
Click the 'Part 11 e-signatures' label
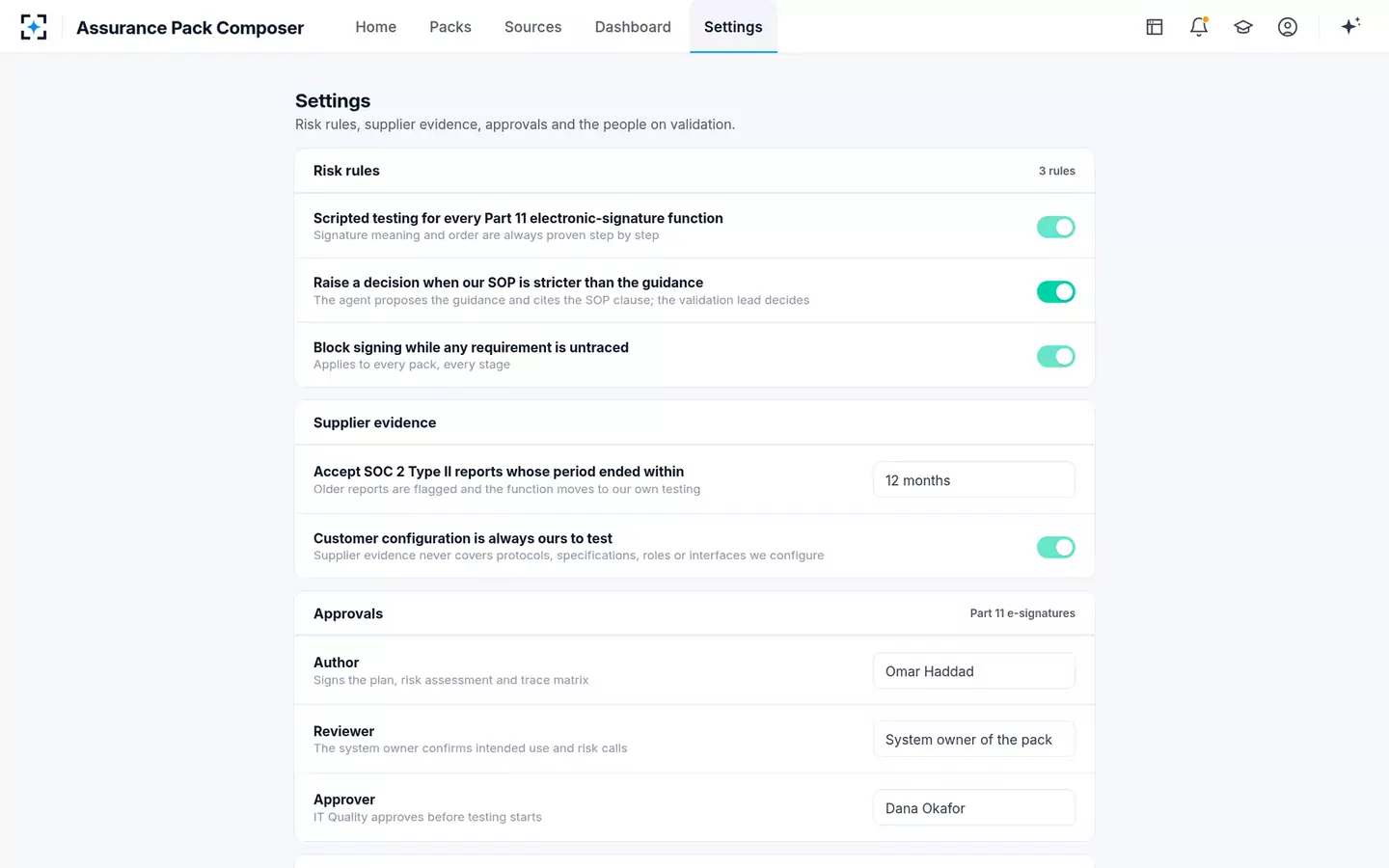[x=1022, y=613]
